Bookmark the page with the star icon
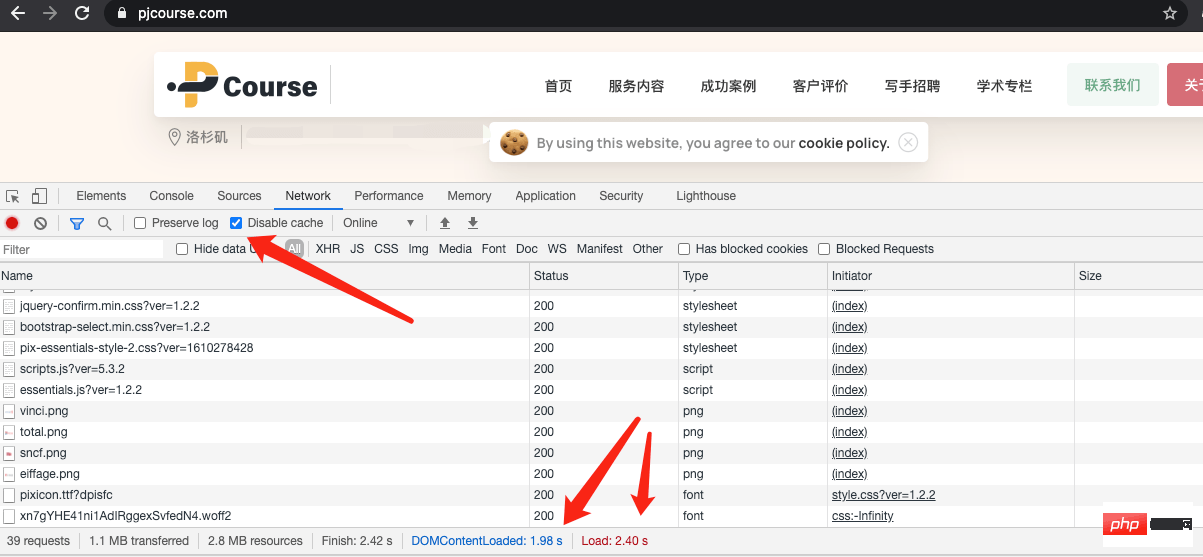1203x557 pixels. pos(1170,14)
